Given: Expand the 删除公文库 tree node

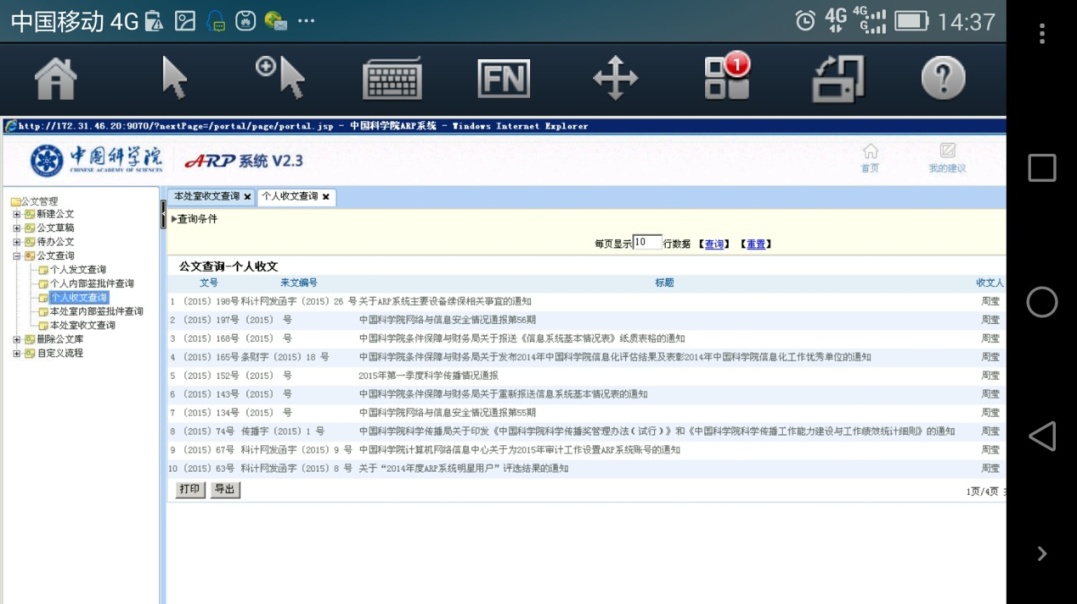Looking at the screenshot, I should click(x=16, y=339).
